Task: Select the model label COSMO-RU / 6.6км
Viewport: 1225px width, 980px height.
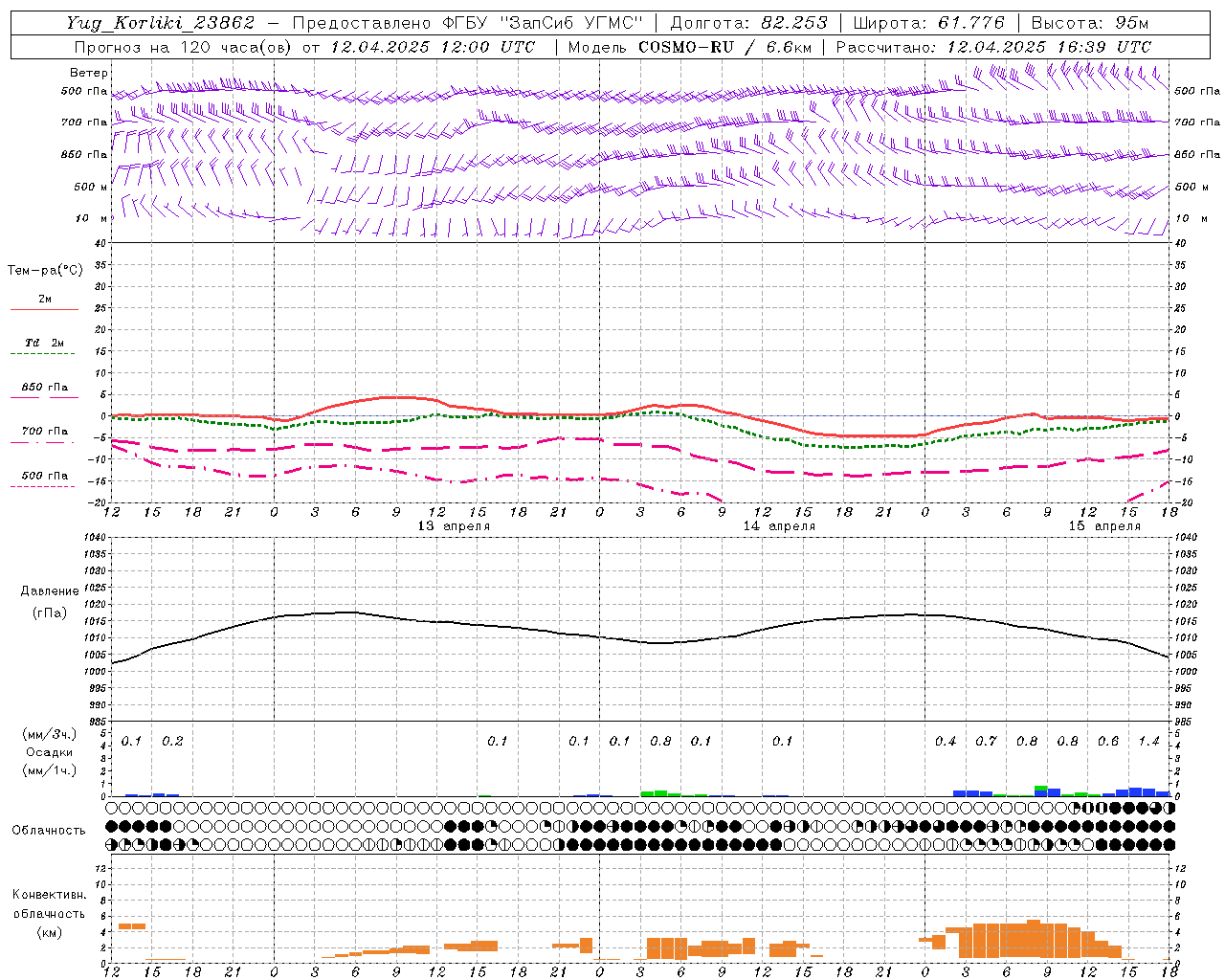Action: point(724,47)
